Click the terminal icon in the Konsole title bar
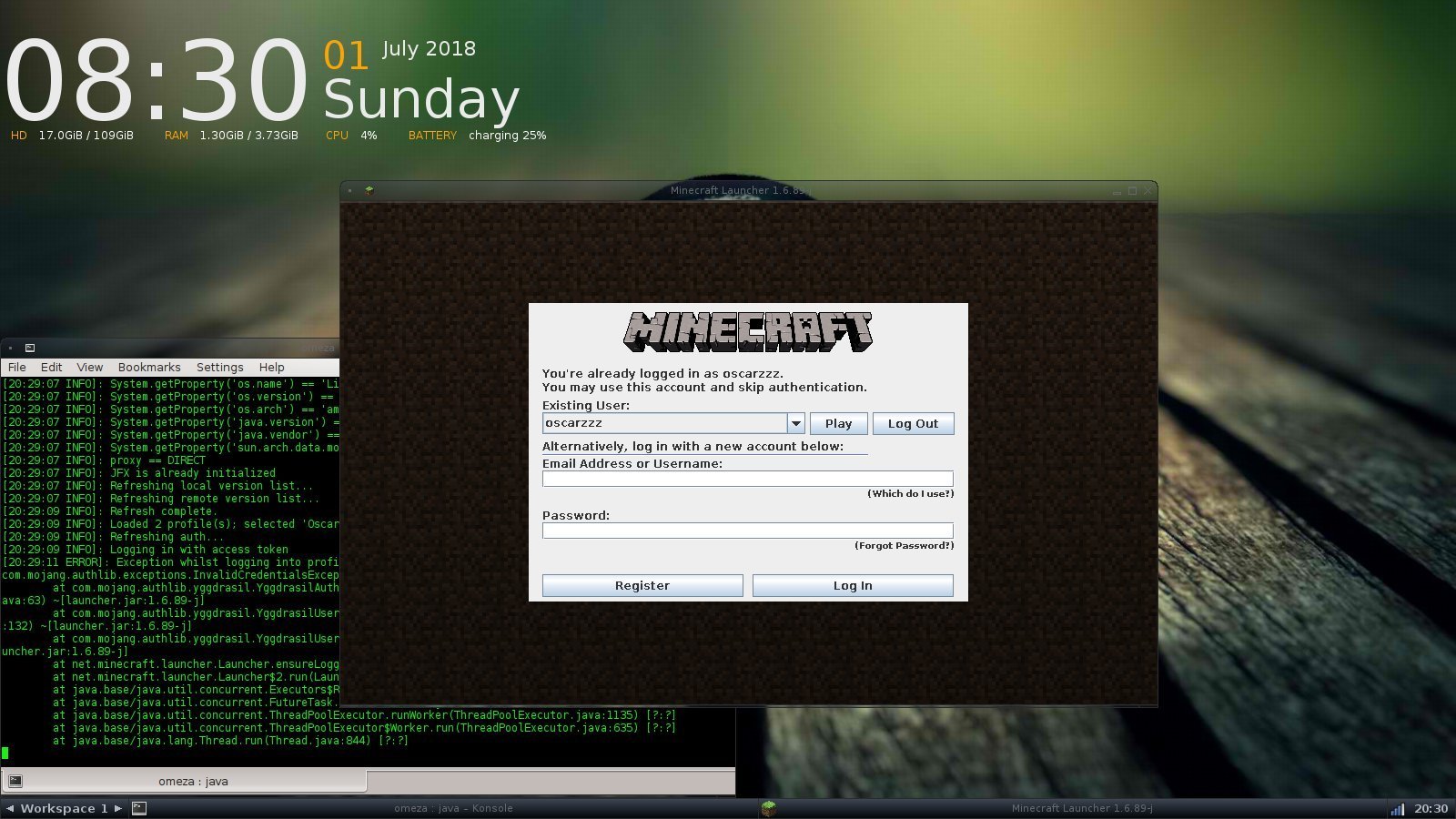This screenshot has height=819, width=1456. tap(30, 348)
